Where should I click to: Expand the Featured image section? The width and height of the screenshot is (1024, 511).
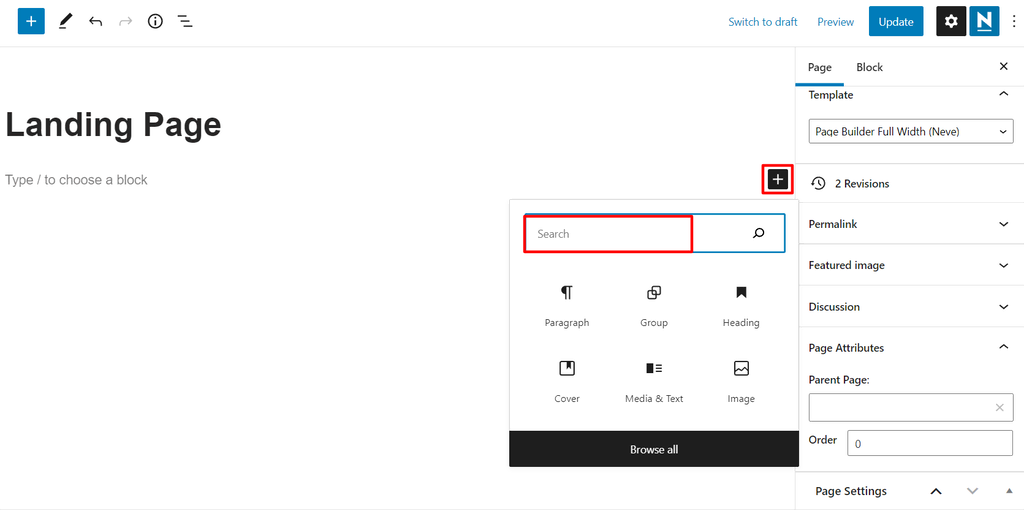pos(910,265)
